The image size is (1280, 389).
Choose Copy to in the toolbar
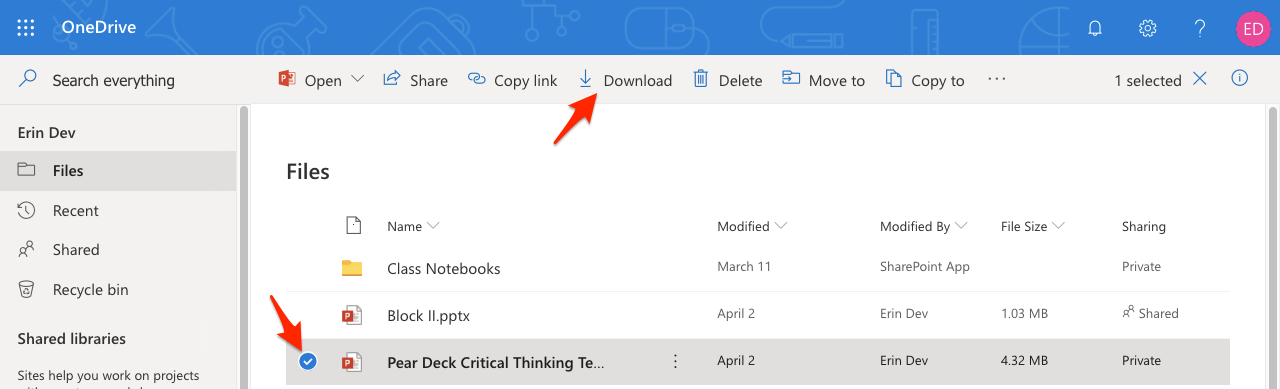click(x=925, y=80)
